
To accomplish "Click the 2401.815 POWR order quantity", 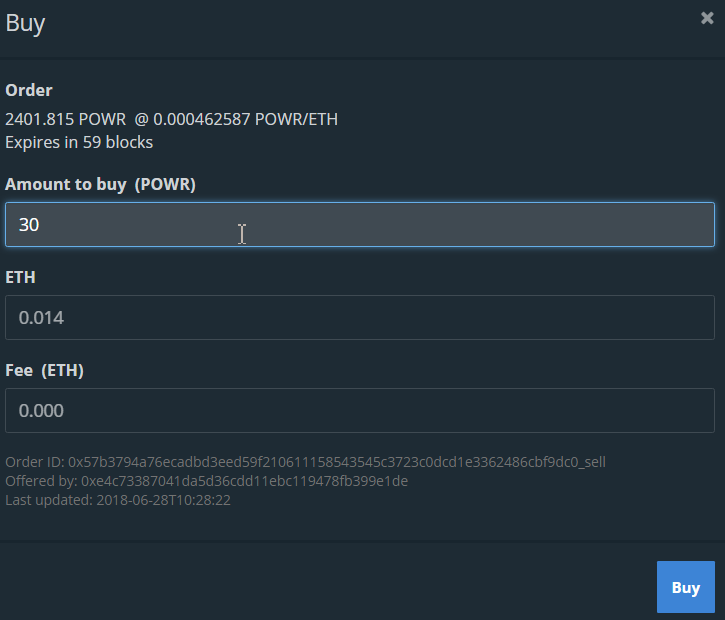I will point(65,120).
